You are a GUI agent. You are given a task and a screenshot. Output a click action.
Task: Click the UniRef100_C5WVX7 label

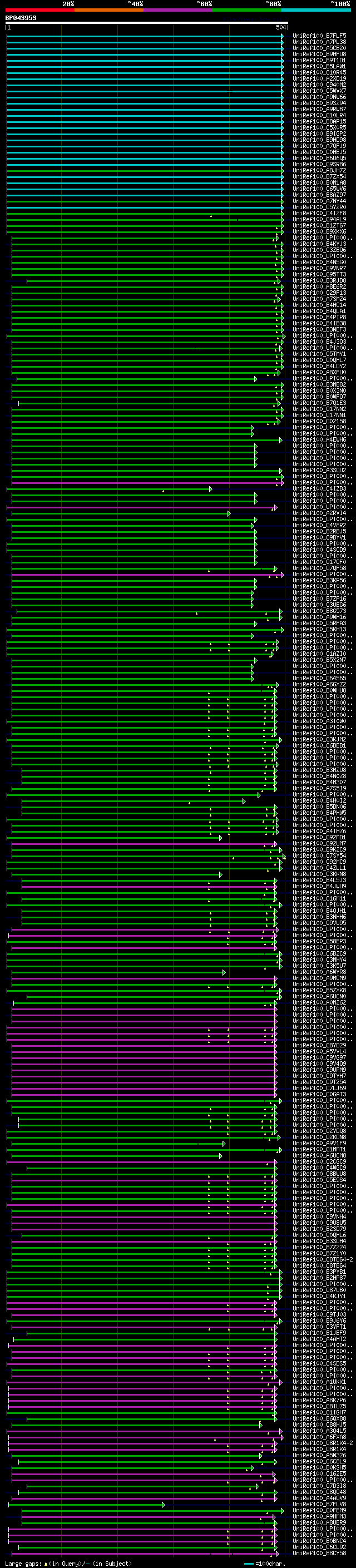tap(319, 91)
